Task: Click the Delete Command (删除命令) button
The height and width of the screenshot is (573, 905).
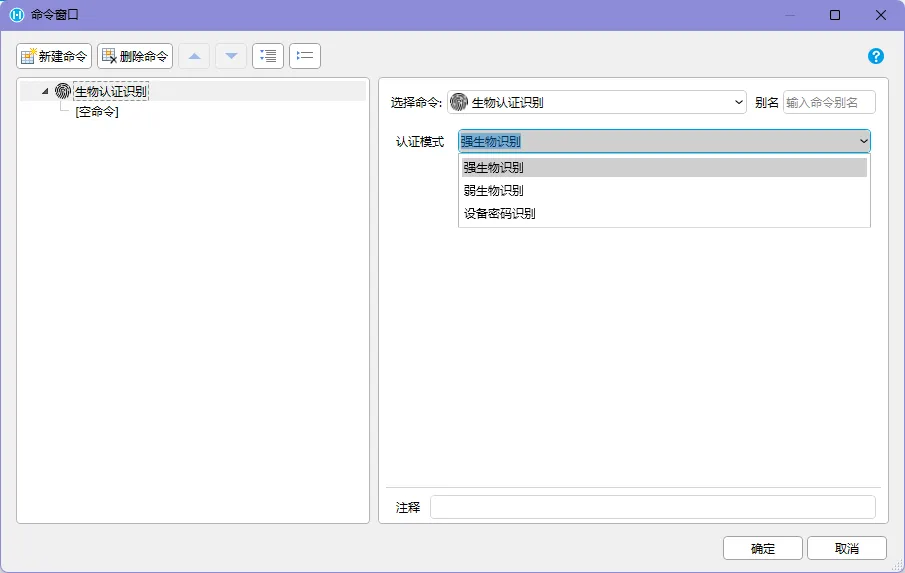Action: pyautogui.click(x=134, y=56)
